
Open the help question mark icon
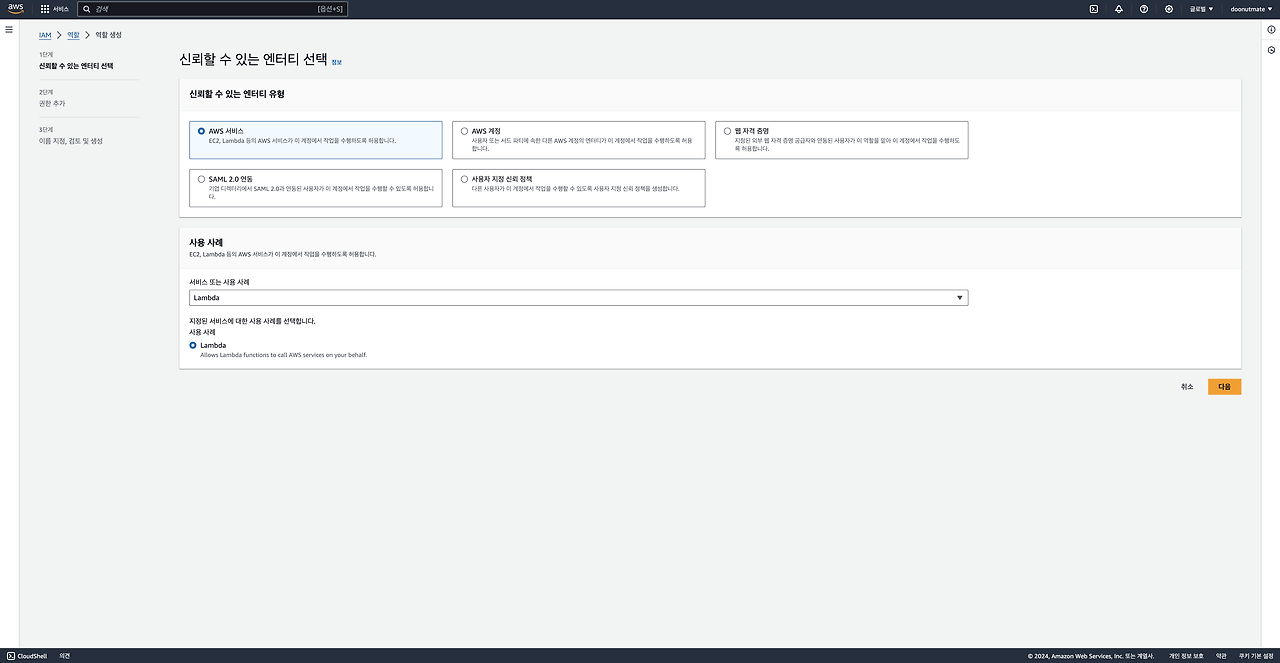(x=1144, y=8)
